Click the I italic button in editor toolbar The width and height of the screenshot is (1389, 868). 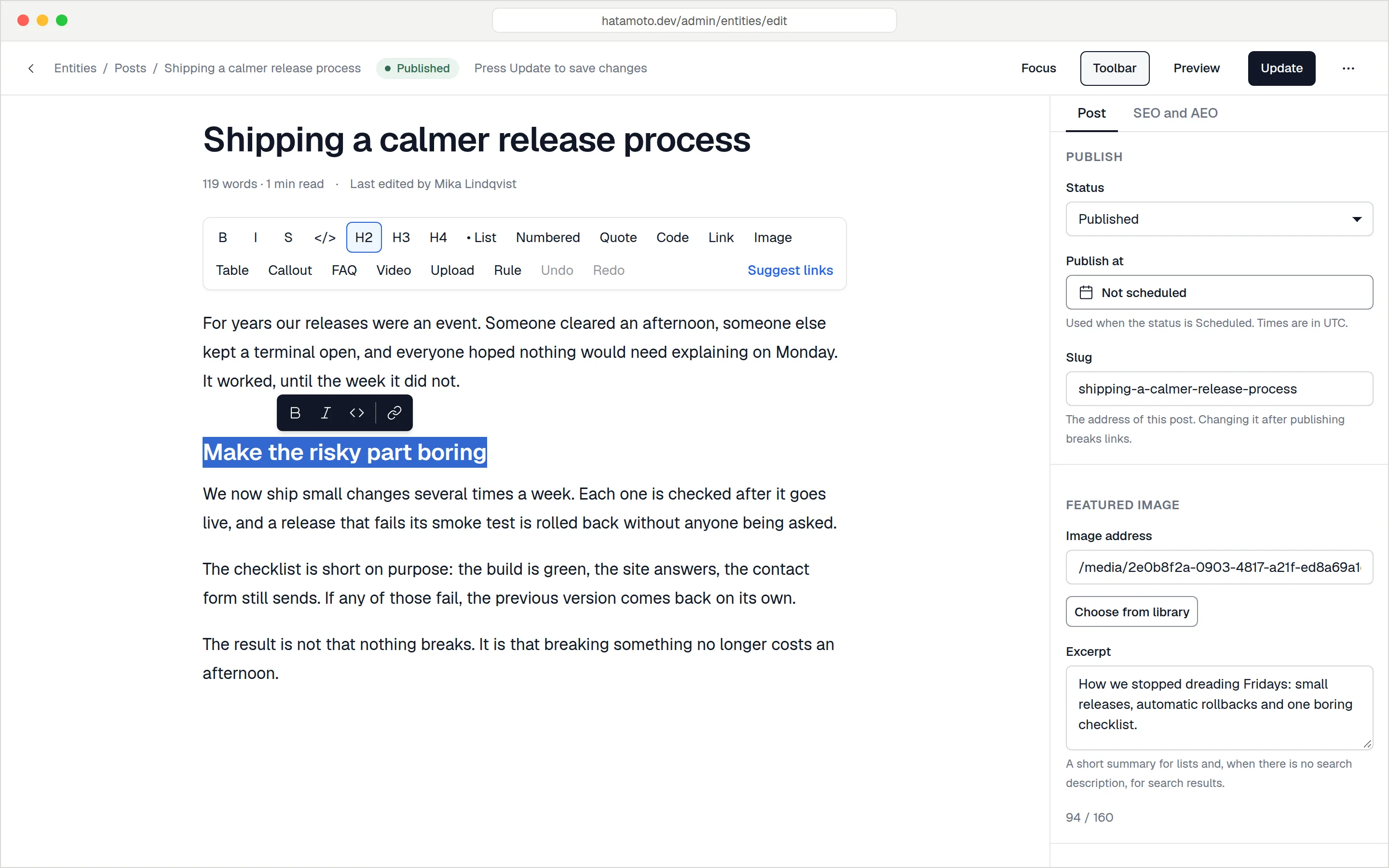click(256, 237)
